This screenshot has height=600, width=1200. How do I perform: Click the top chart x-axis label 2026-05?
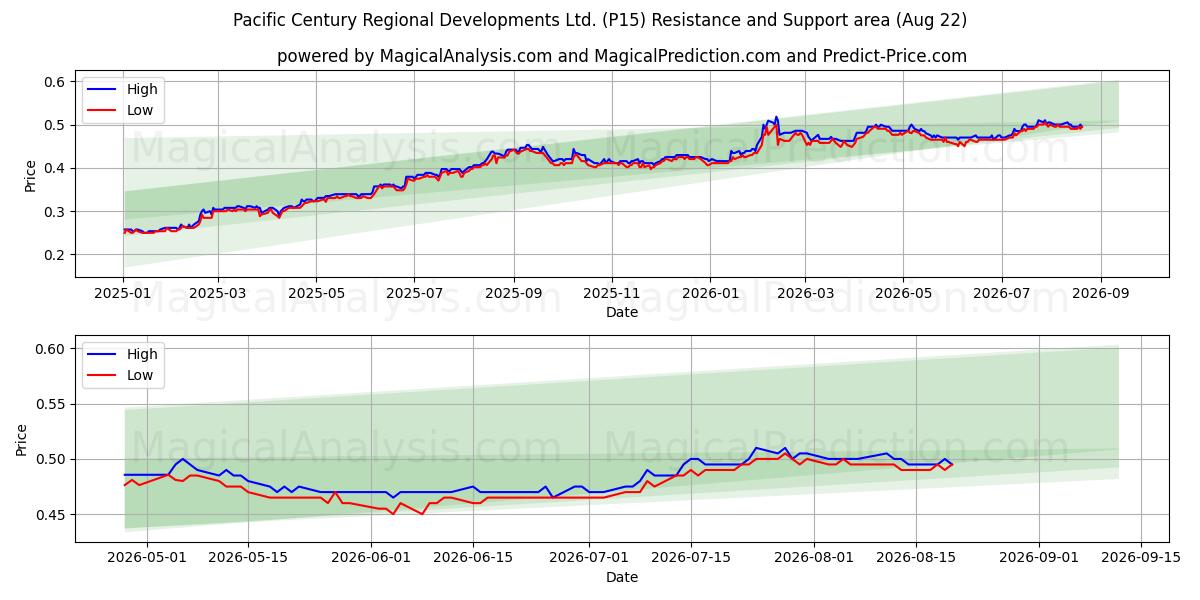(903, 295)
